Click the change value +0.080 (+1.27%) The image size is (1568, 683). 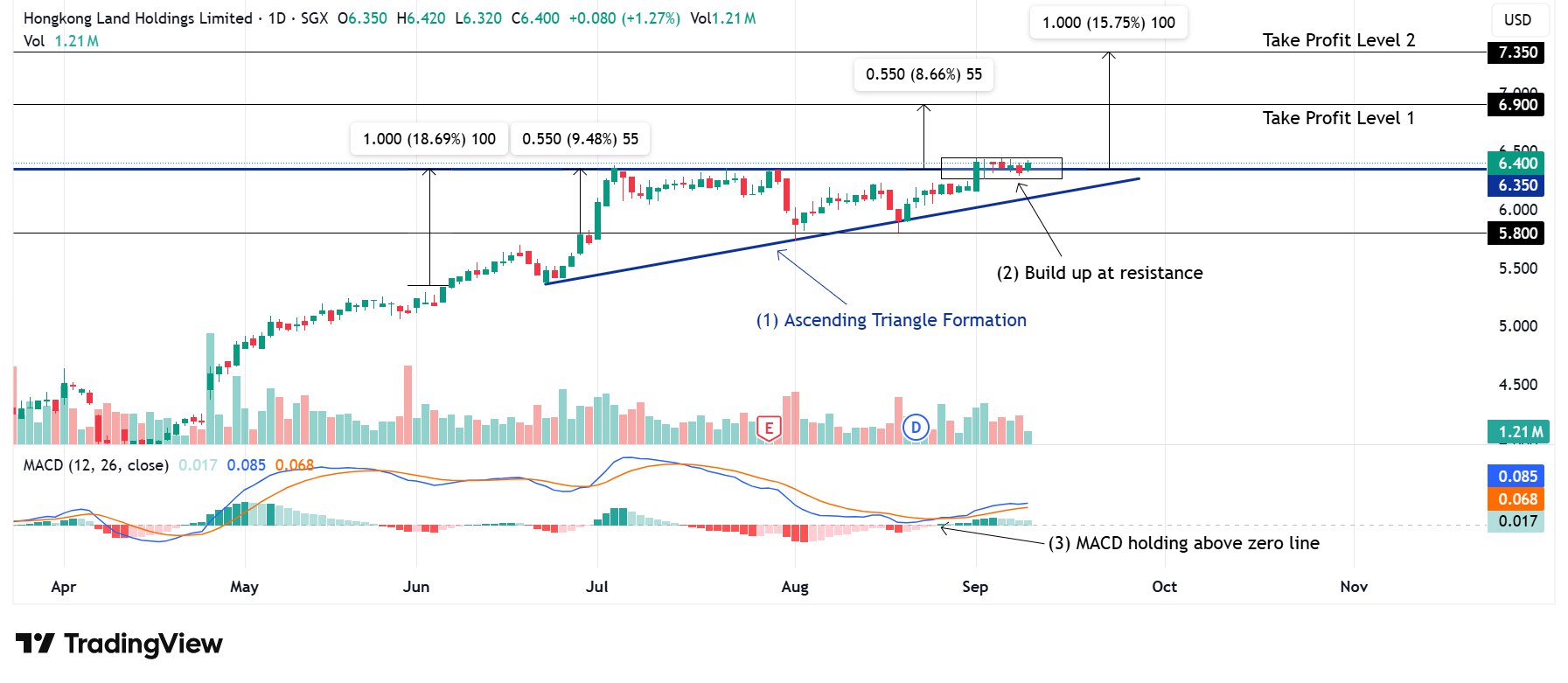(624, 18)
